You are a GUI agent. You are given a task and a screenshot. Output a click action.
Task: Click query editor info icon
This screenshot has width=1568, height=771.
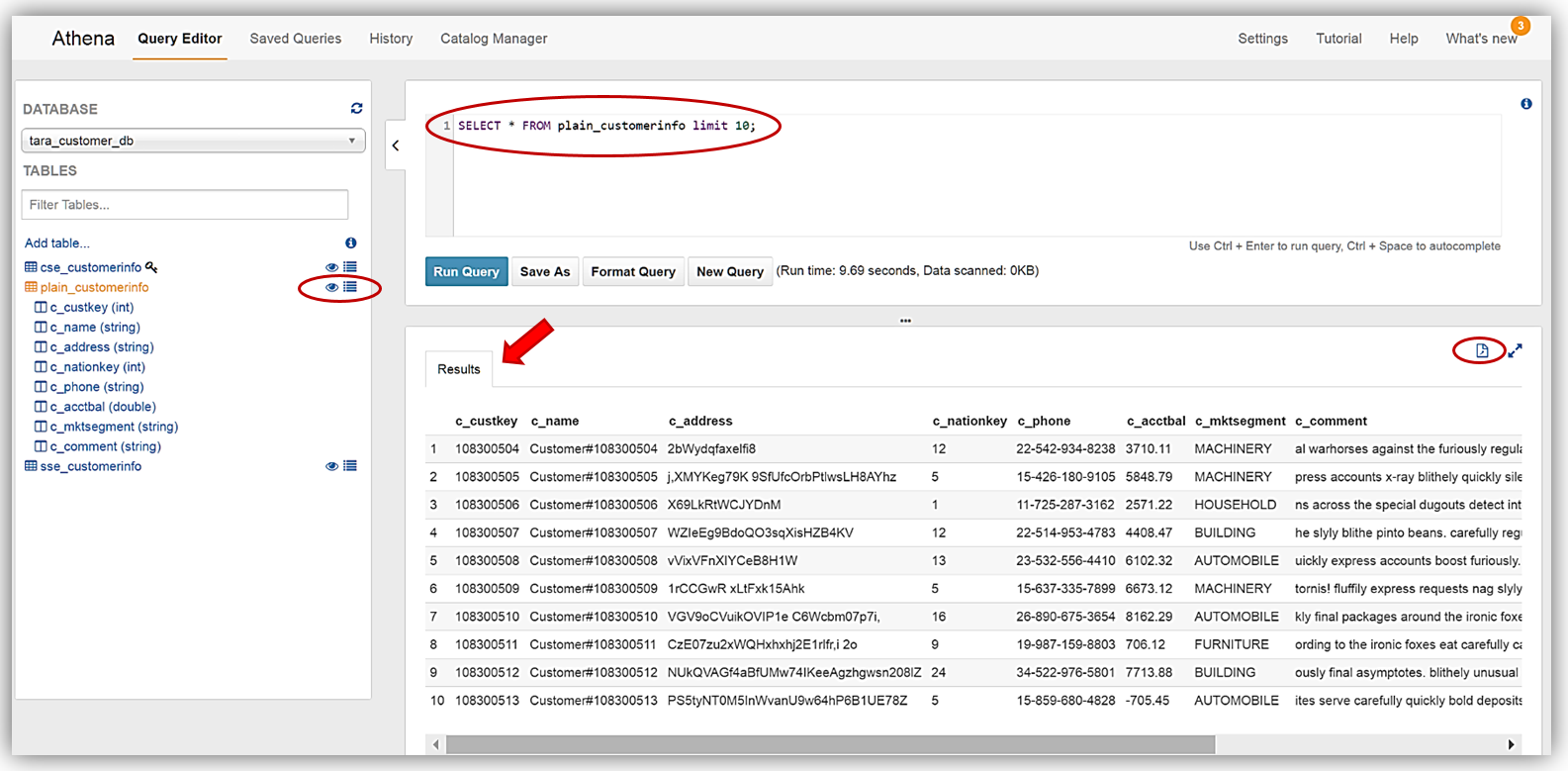[x=1526, y=104]
